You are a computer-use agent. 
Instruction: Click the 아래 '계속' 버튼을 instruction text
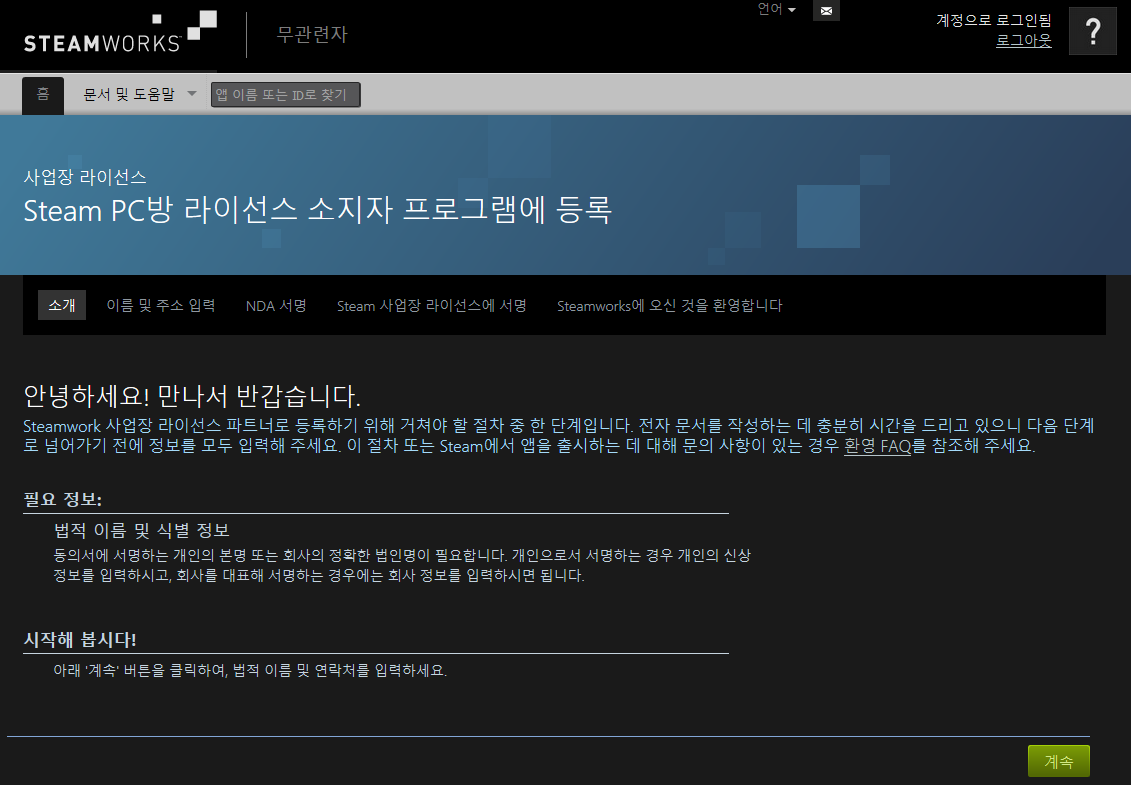(x=250, y=670)
